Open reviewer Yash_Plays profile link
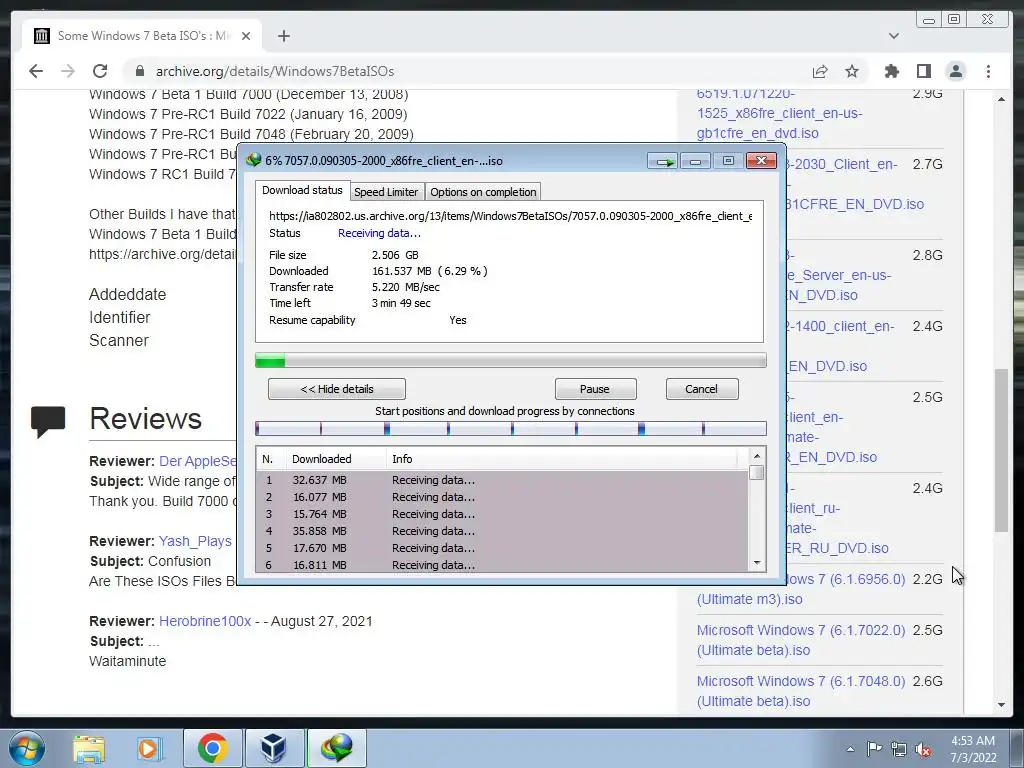 pyautogui.click(x=195, y=541)
